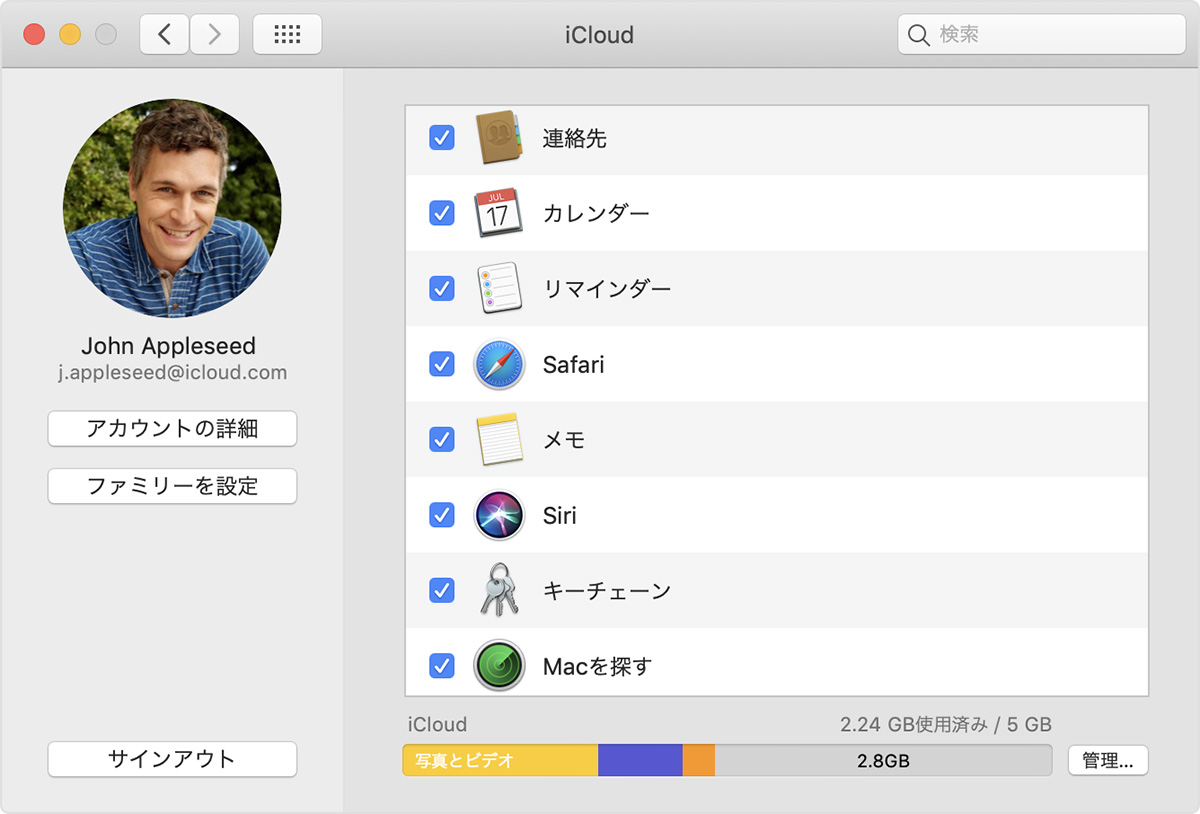Uncheck the 連絡先 checkbox
Screen dimensions: 1200x814
coord(441,138)
